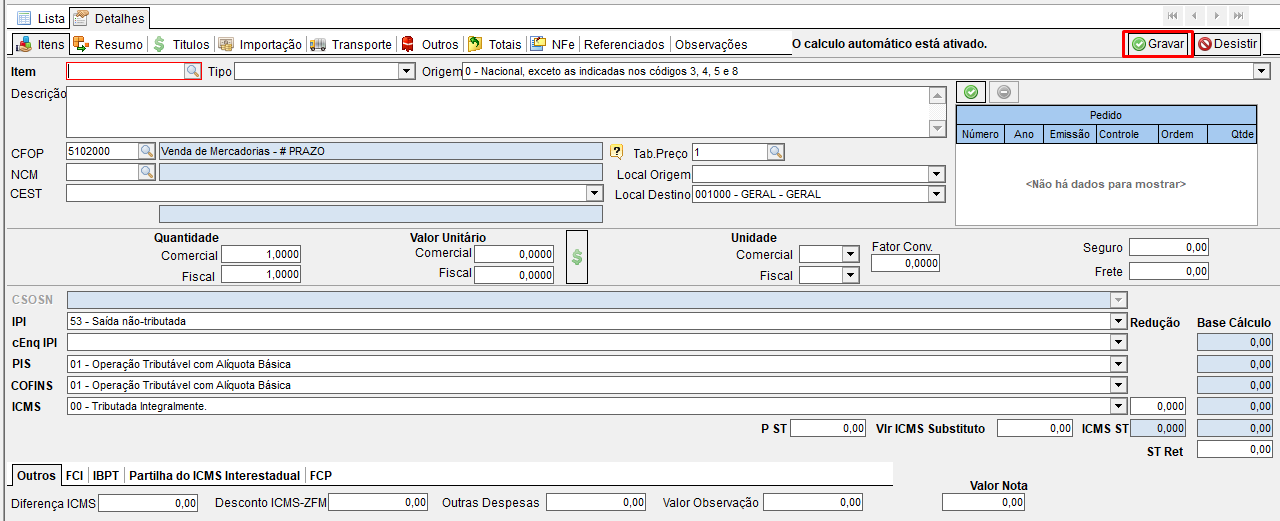Click the yellow question mark help icon
This screenshot has width=1280, height=521.
click(616, 152)
